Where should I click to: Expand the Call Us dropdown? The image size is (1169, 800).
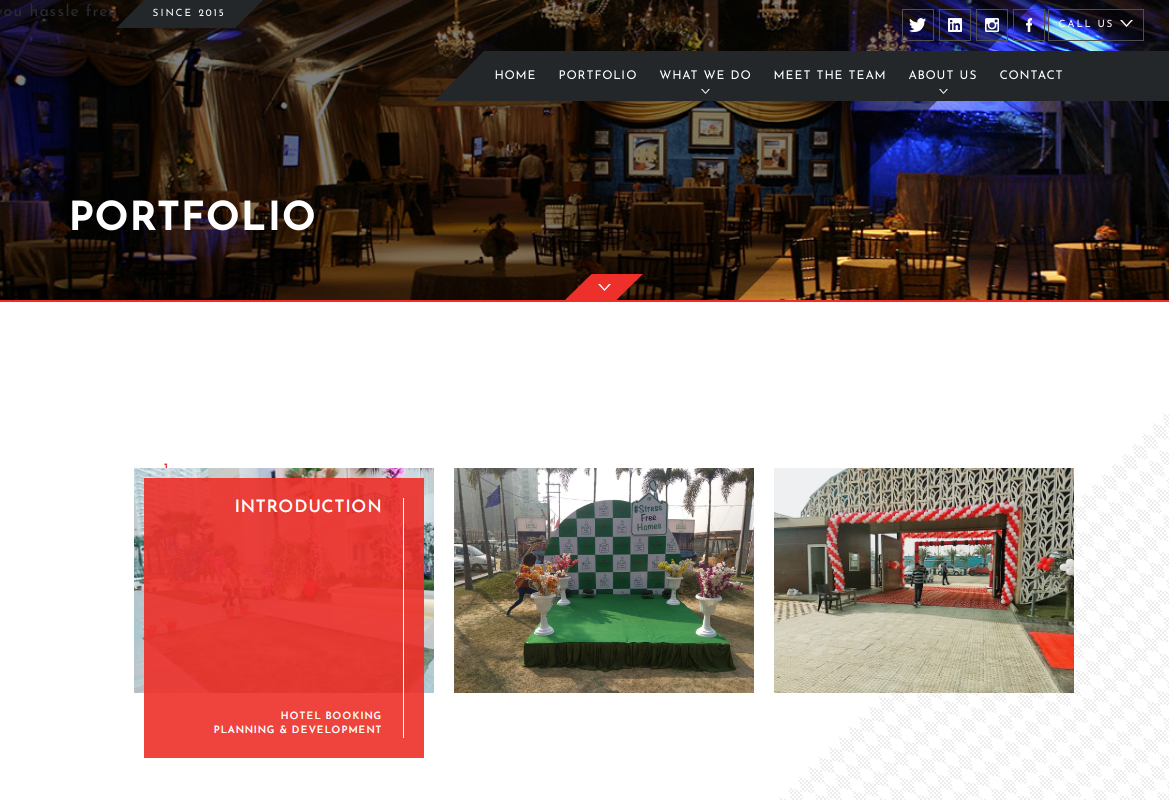pyautogui.click(x=1095, y=25)
